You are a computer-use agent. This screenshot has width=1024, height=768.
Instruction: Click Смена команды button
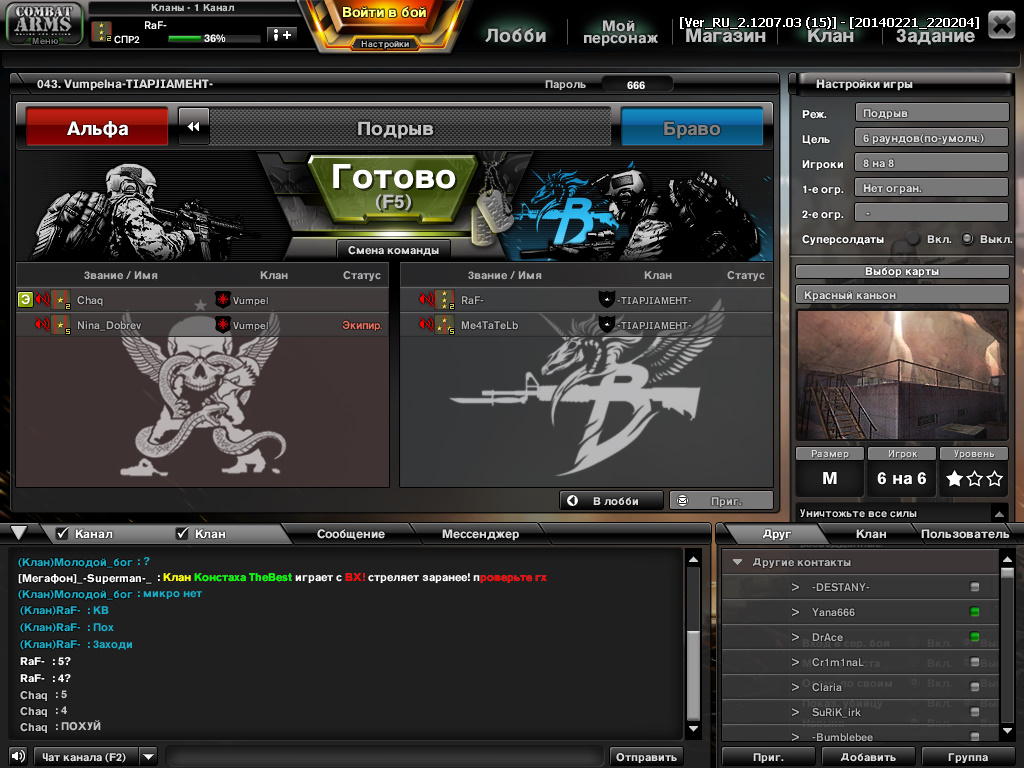(393, 250)
